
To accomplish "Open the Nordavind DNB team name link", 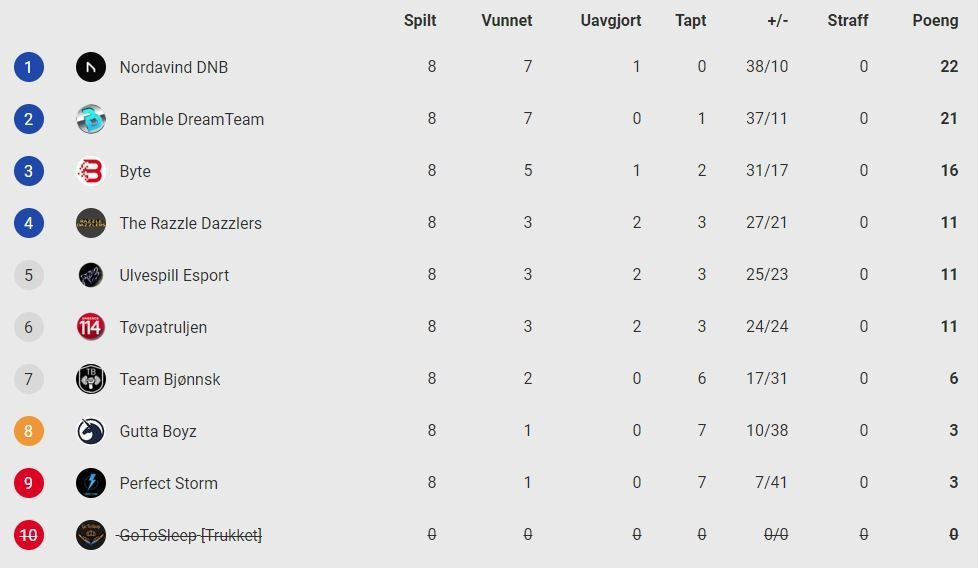I will [173, 67].
